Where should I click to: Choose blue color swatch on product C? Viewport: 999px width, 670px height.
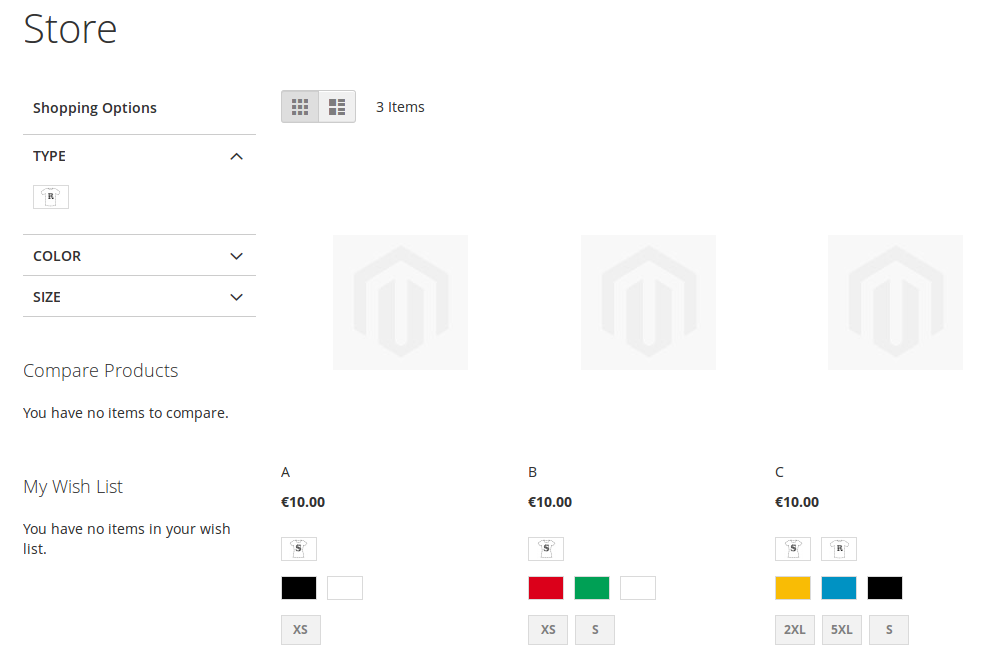(839, 588)
